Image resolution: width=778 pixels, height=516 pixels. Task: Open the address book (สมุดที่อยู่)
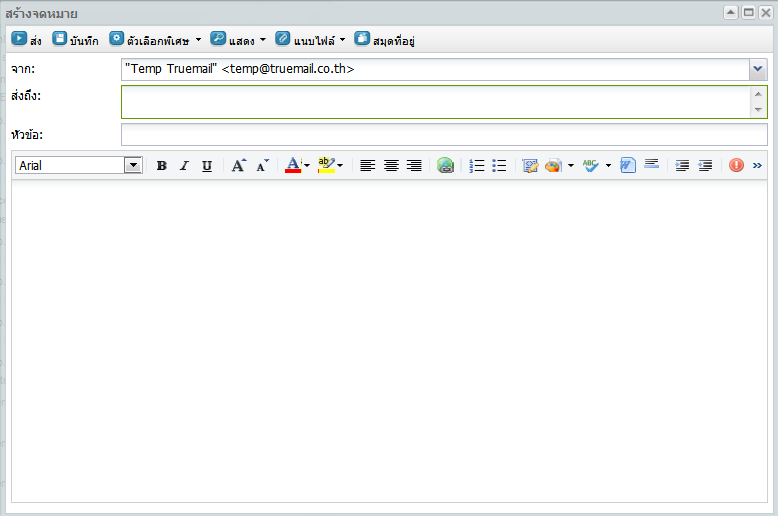pos(385,40)
